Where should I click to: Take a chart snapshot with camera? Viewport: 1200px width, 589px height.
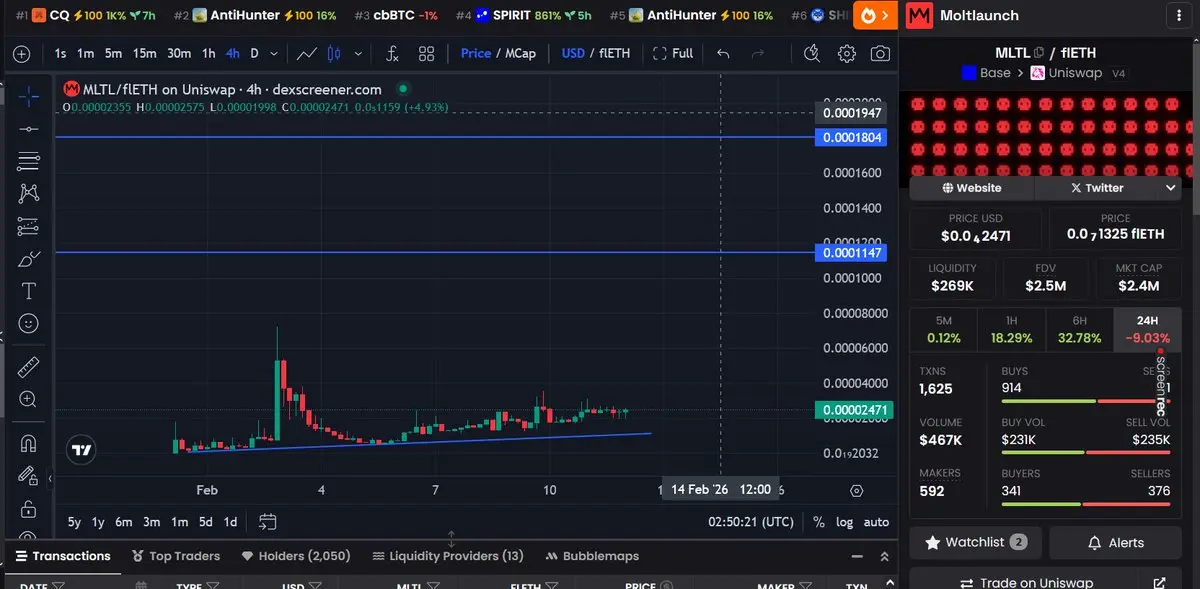(880, 53)
